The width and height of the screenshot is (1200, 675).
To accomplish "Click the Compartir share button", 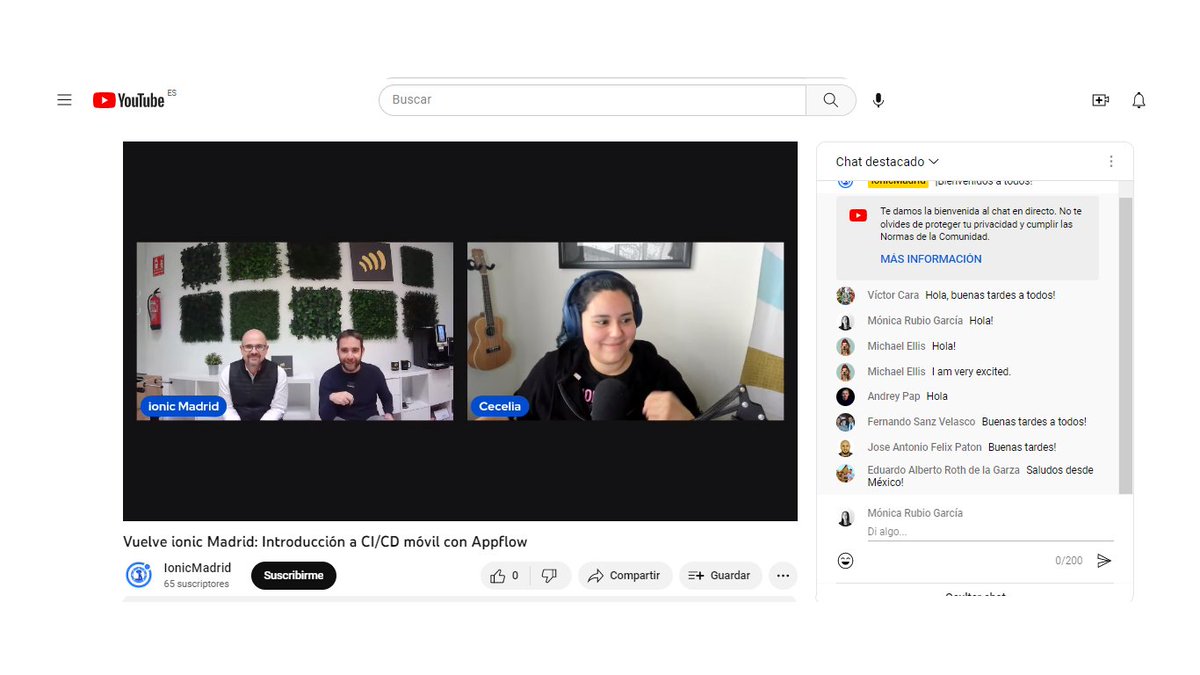I will 625,576.
